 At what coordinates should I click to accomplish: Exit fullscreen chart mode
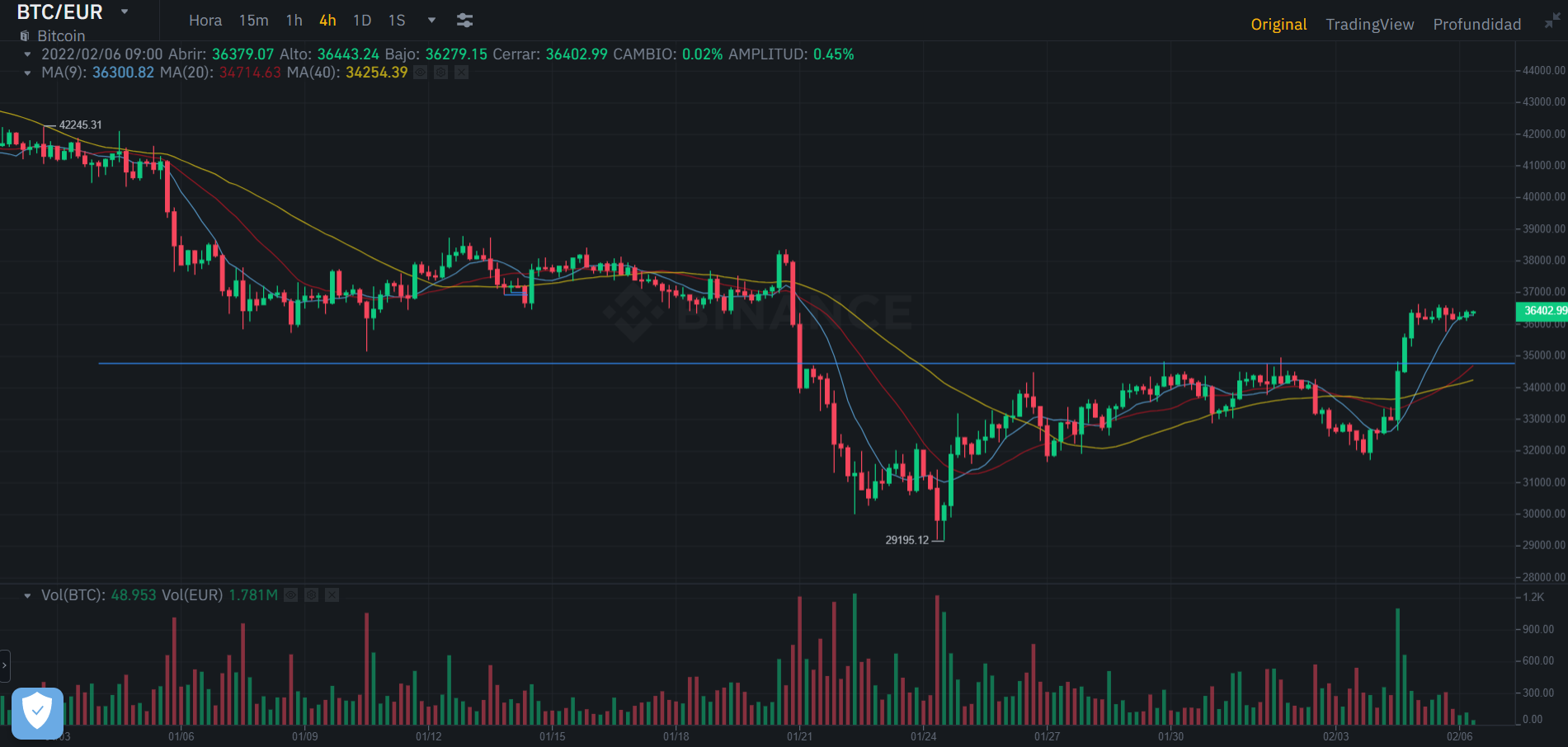(x=1552, y=22)
